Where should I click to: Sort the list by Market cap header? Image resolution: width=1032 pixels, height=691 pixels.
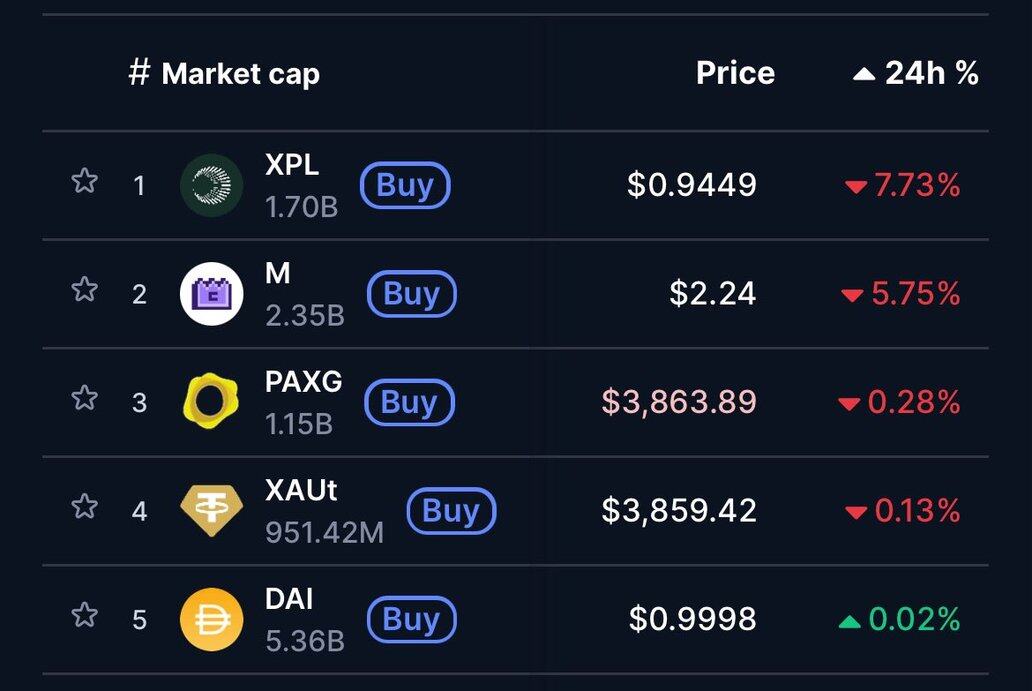coord(240,74)
